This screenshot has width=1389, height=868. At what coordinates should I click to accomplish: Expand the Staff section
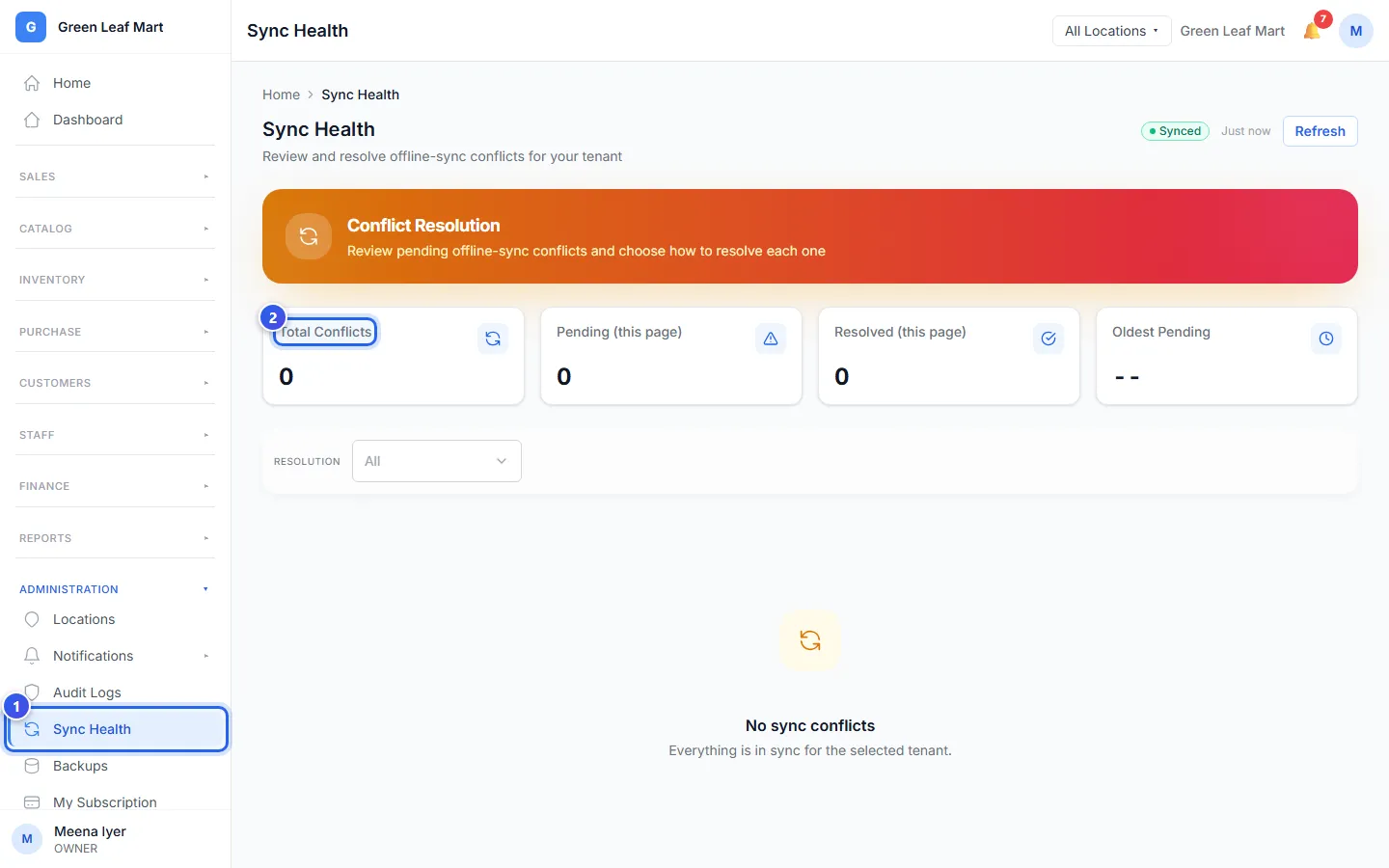[x=116, y=435]
